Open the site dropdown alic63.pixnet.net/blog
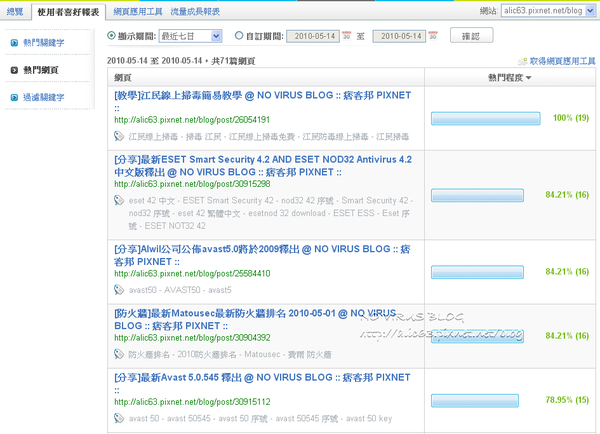Image resolution: width=600 pixels, height=434 pixels. click(548, 11)
